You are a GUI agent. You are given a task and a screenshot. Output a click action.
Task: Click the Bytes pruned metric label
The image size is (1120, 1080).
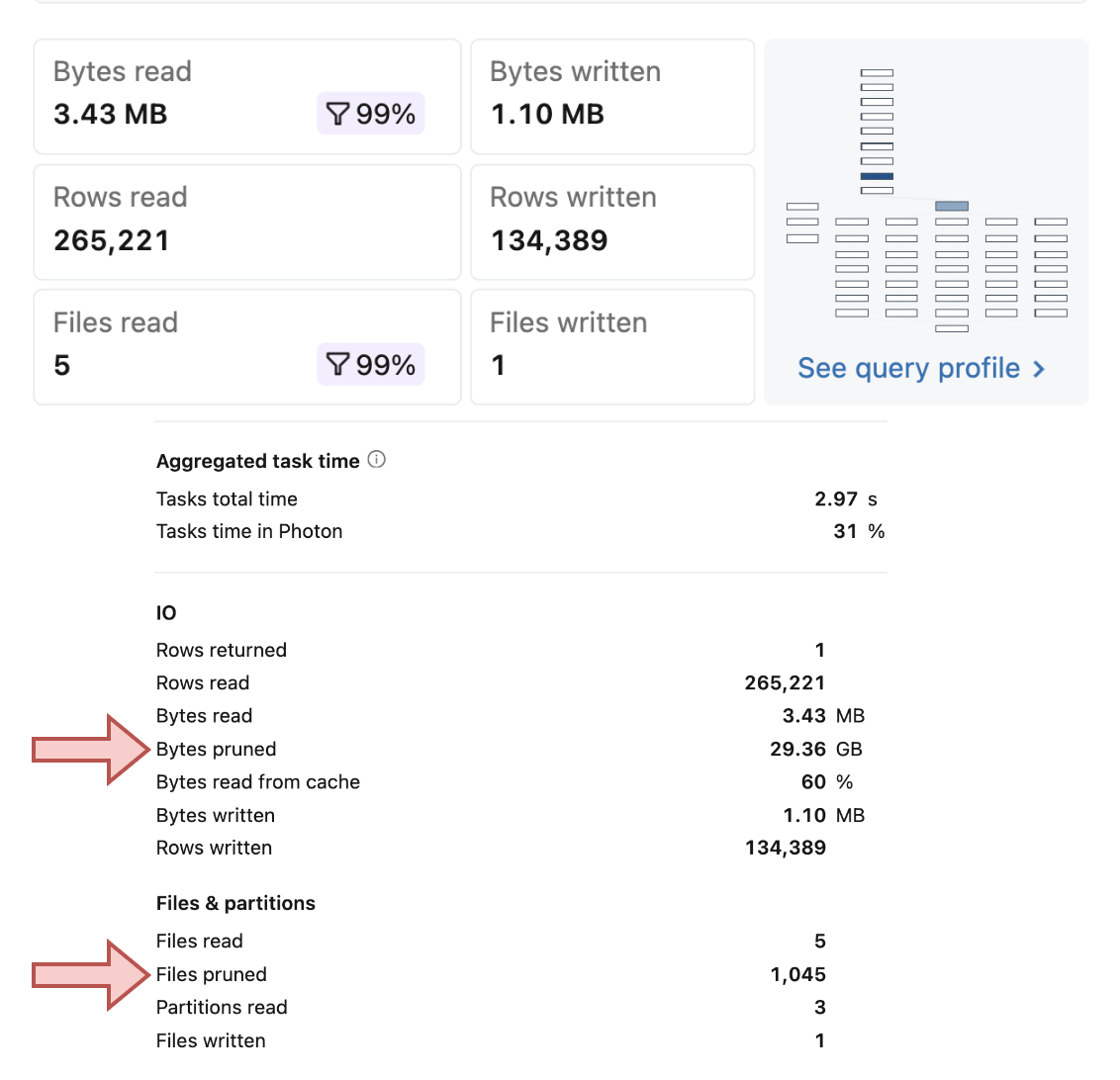pyautogui.click(x=216, y=749)
